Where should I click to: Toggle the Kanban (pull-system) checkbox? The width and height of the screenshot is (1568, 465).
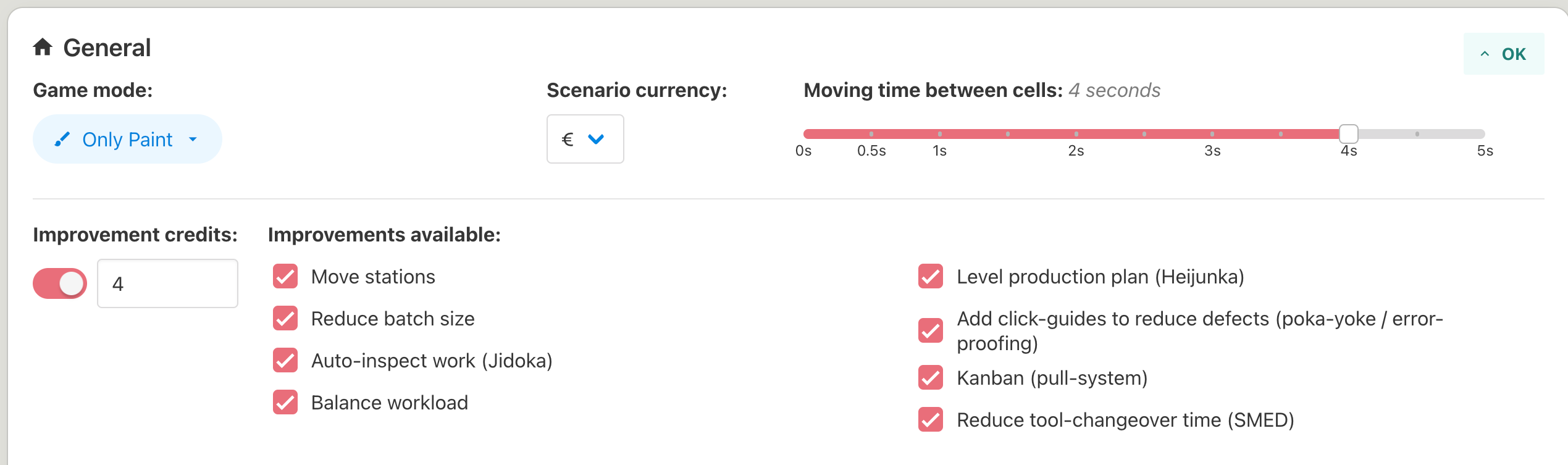(931, 378)
